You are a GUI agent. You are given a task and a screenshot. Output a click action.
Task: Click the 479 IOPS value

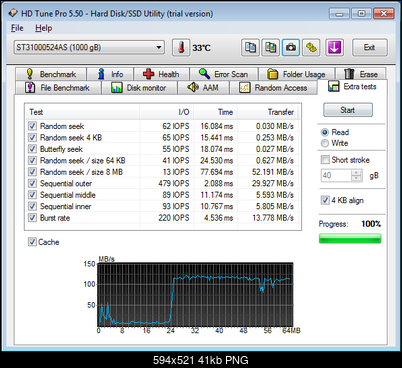click(x=174, y=183)
